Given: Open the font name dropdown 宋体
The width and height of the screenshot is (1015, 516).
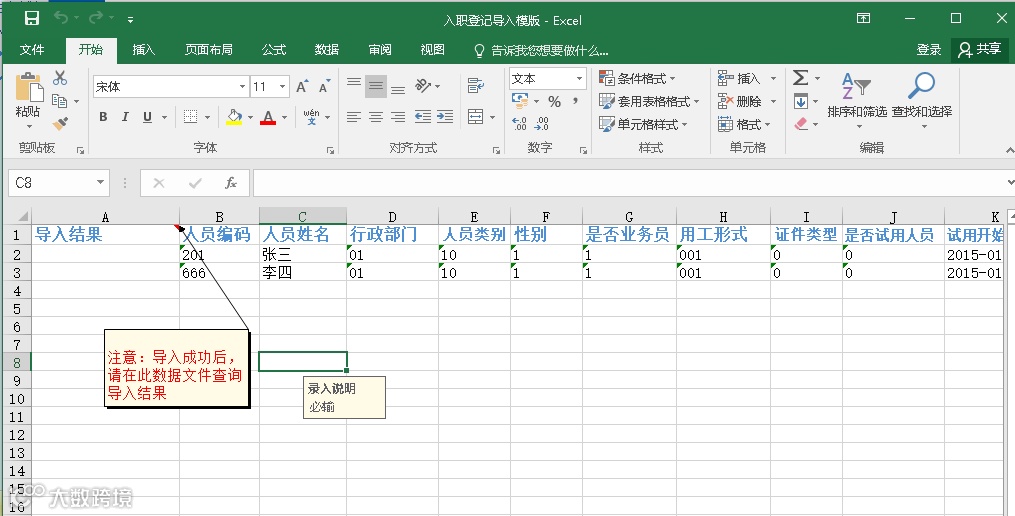Looking at the screenshot, I should click(243, 87).
